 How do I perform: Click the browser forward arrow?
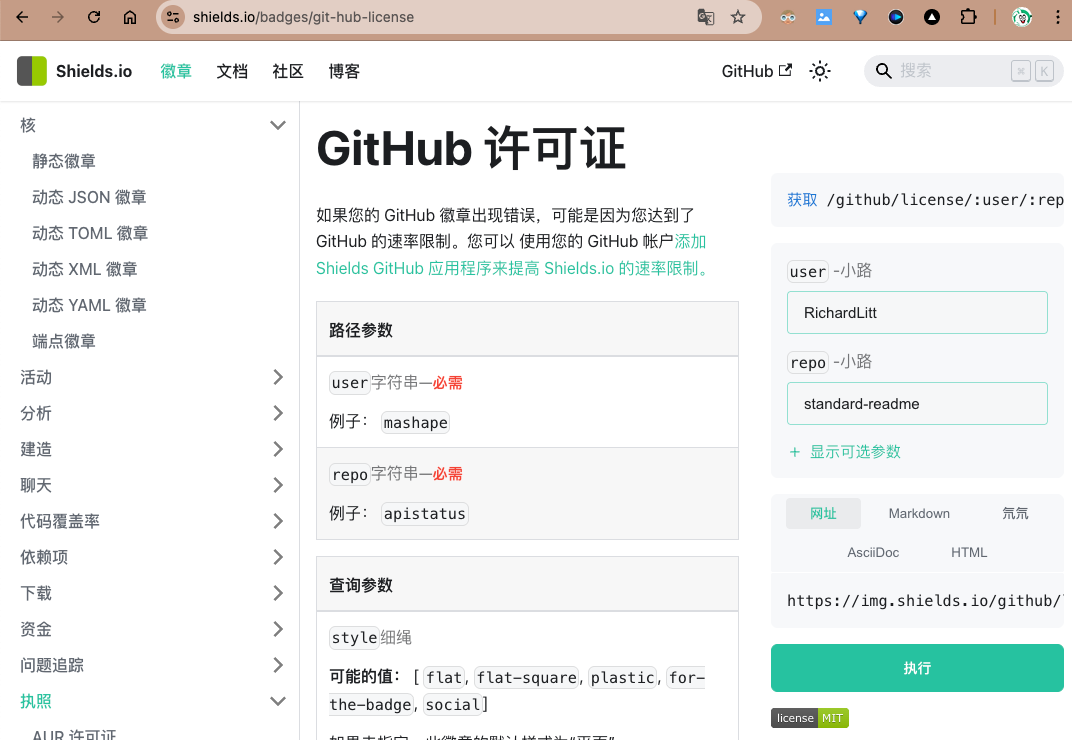[58, 17]
